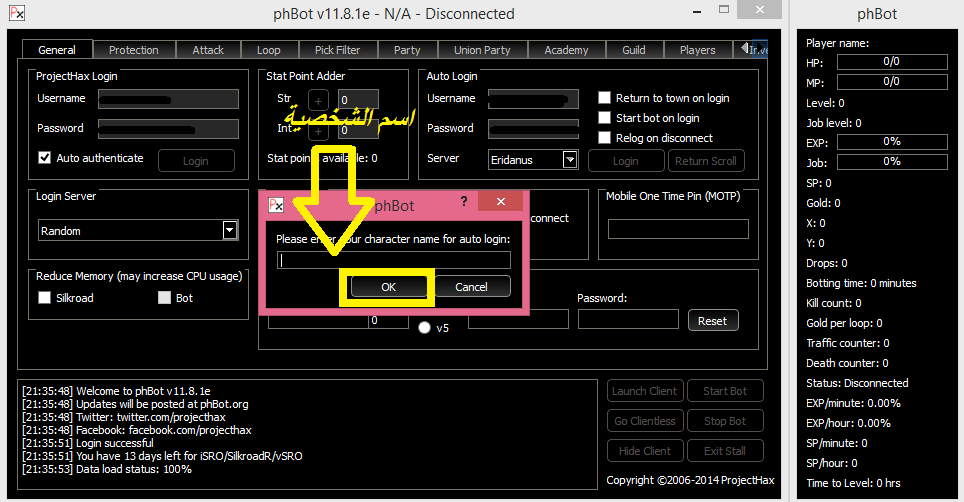Maximize the phBot window
964x502 pixels.
(724, 9)
